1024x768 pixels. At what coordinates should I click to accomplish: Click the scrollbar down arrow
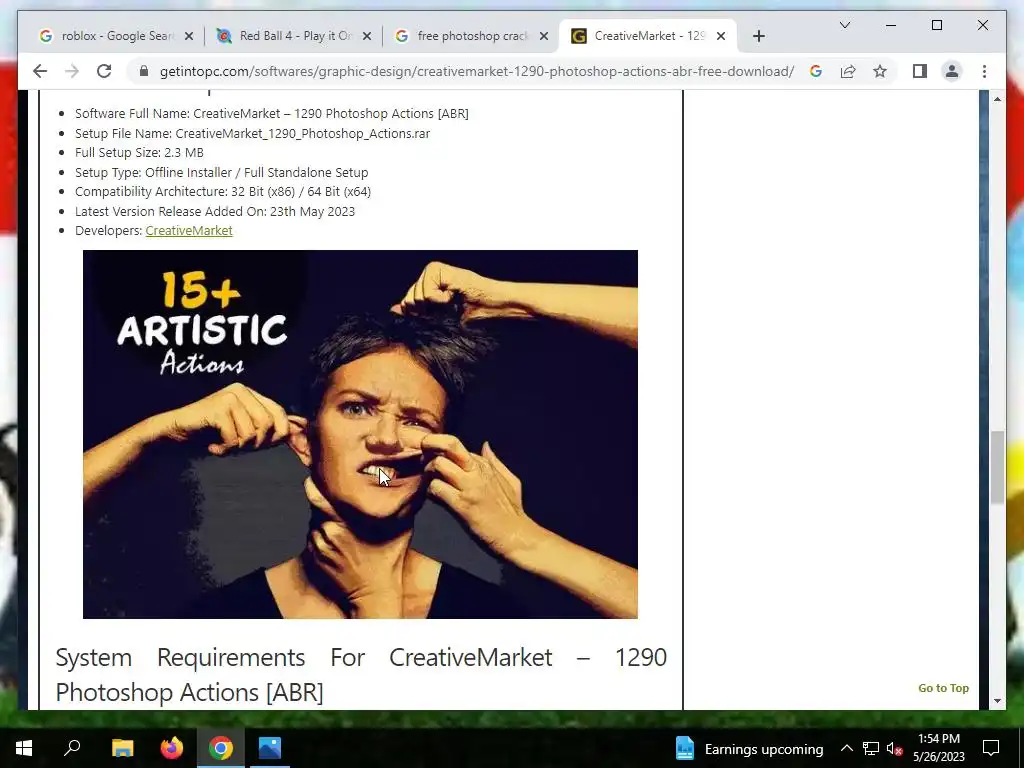point(997,701)
